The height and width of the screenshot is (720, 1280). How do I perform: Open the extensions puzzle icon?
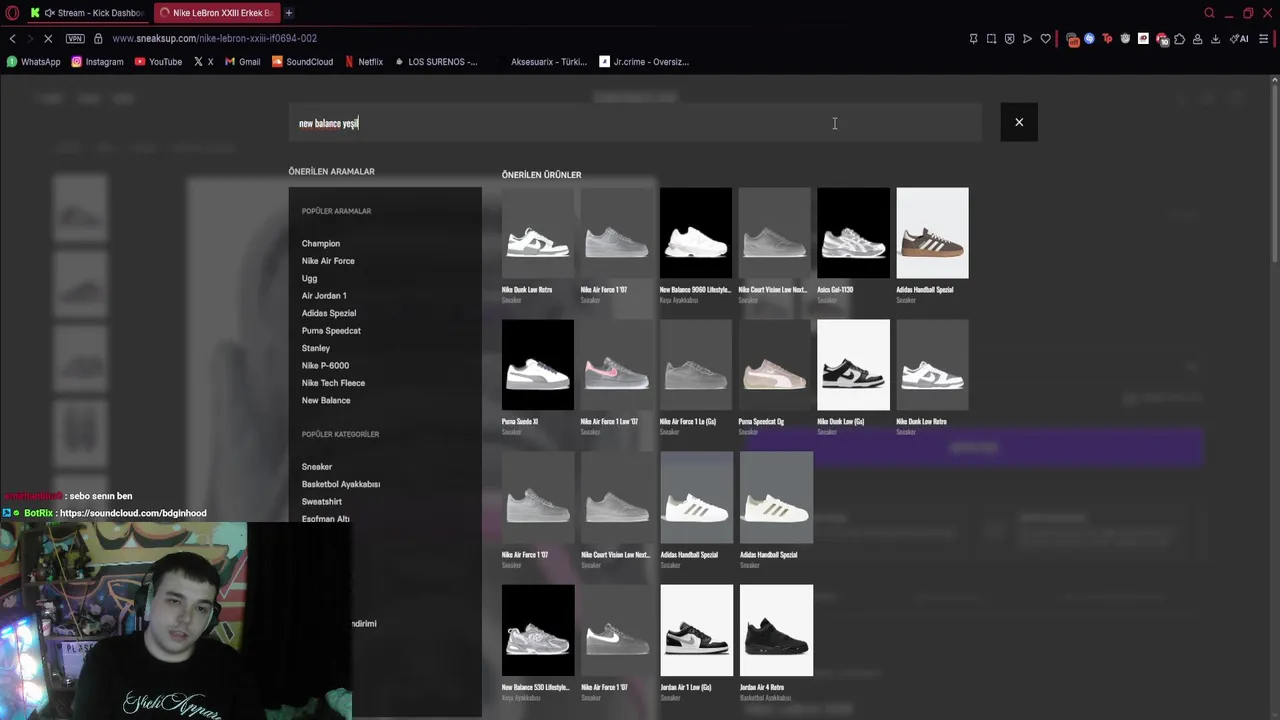(1179, 39)
